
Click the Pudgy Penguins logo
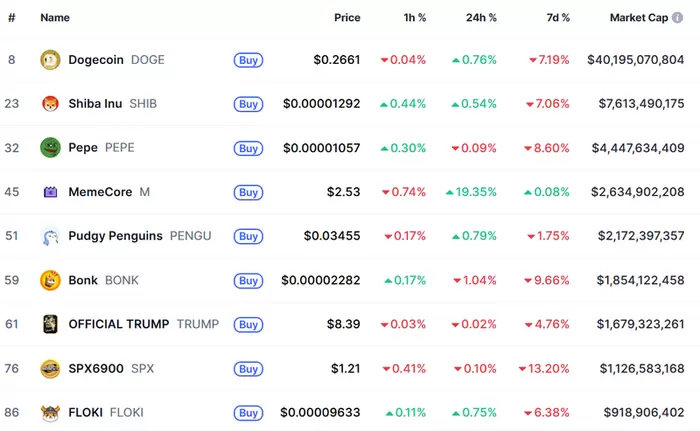(50, 236)
